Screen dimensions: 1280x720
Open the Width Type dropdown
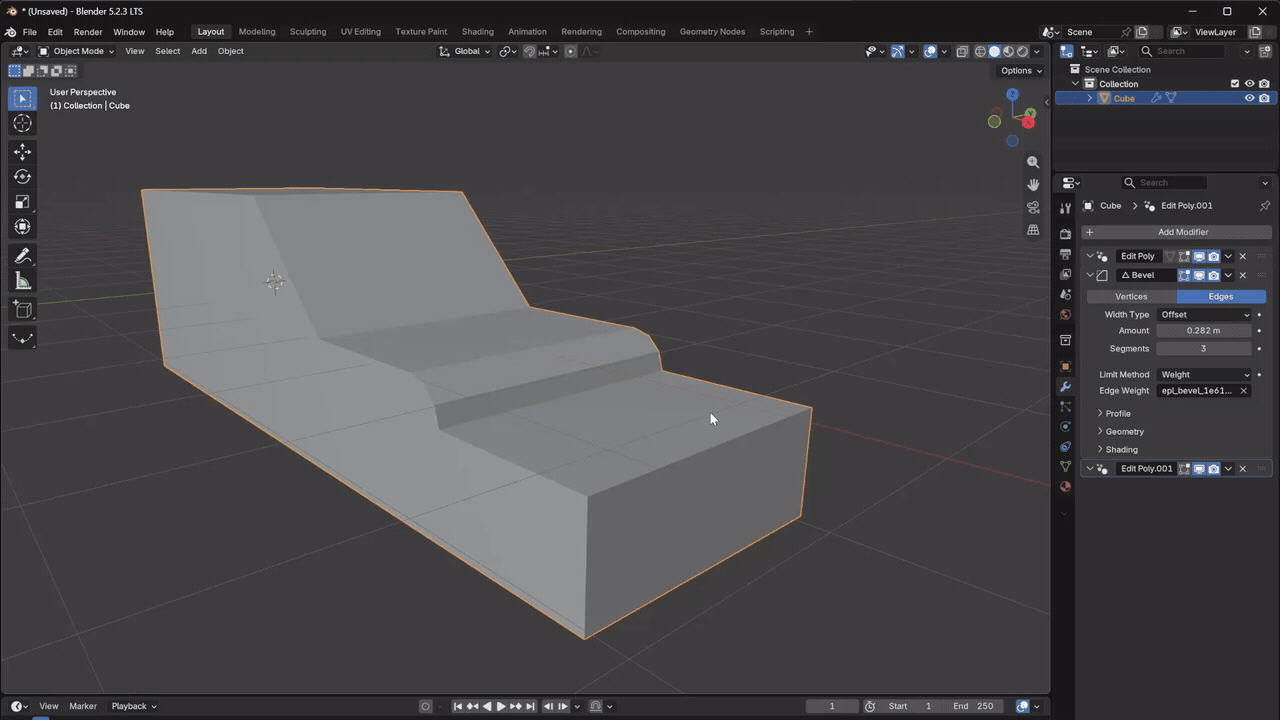coord(1204,315)
